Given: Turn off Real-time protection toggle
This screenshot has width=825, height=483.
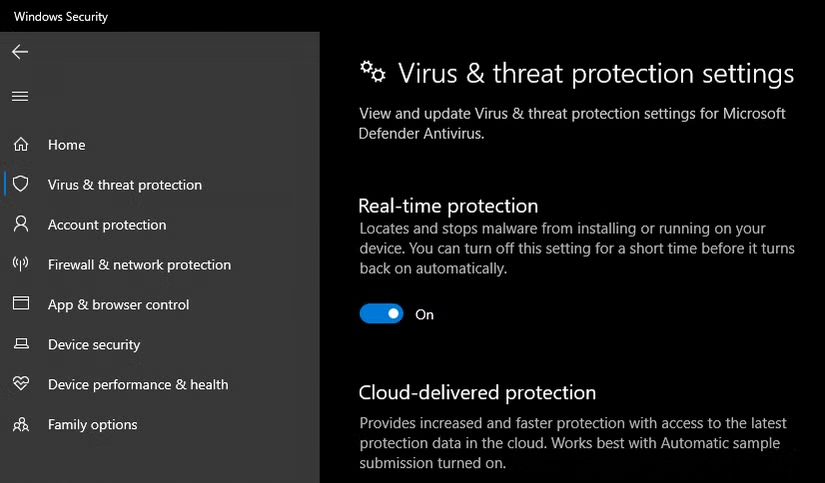Looking at the screenshot, I should coord(381,314).
